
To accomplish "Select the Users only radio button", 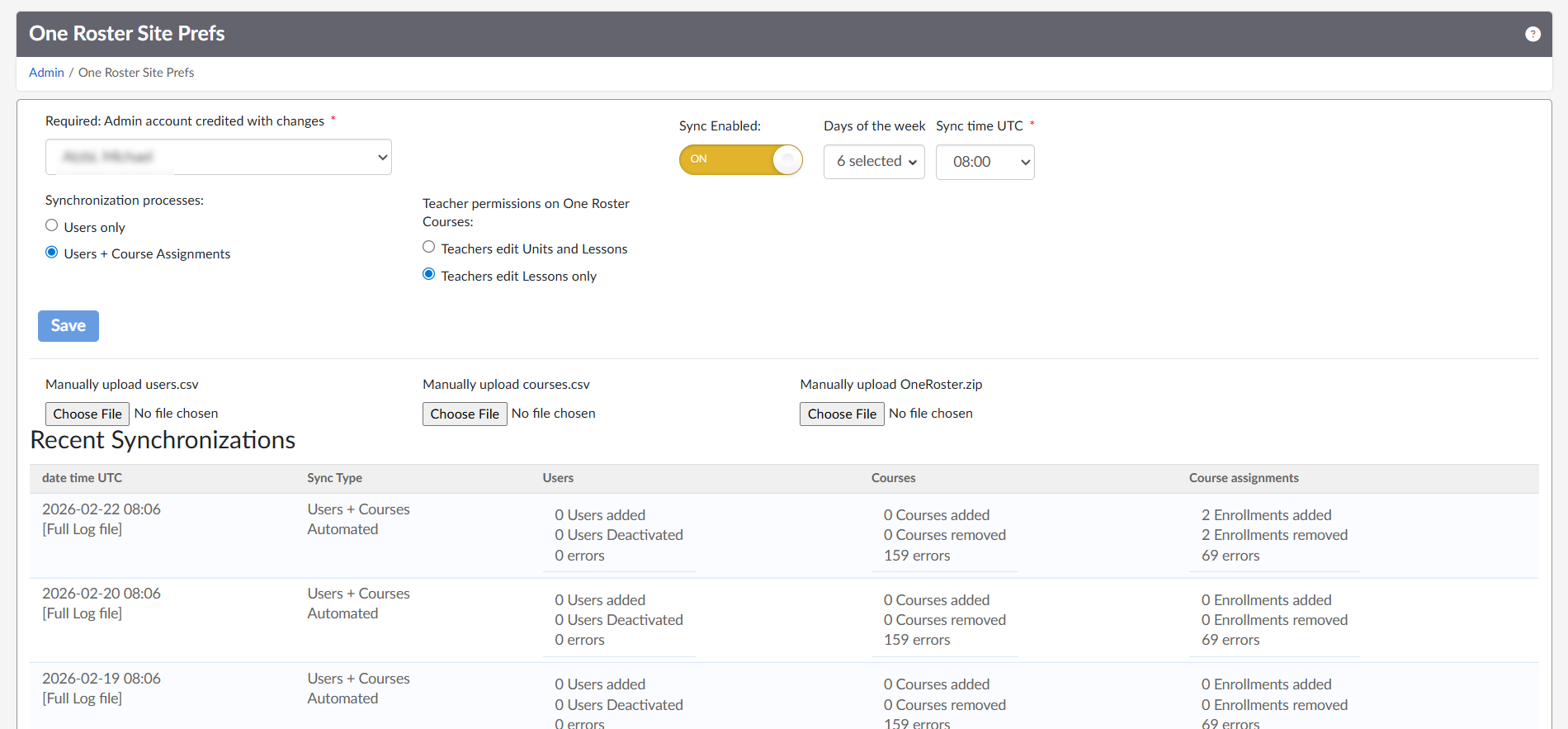I will 52,225.
